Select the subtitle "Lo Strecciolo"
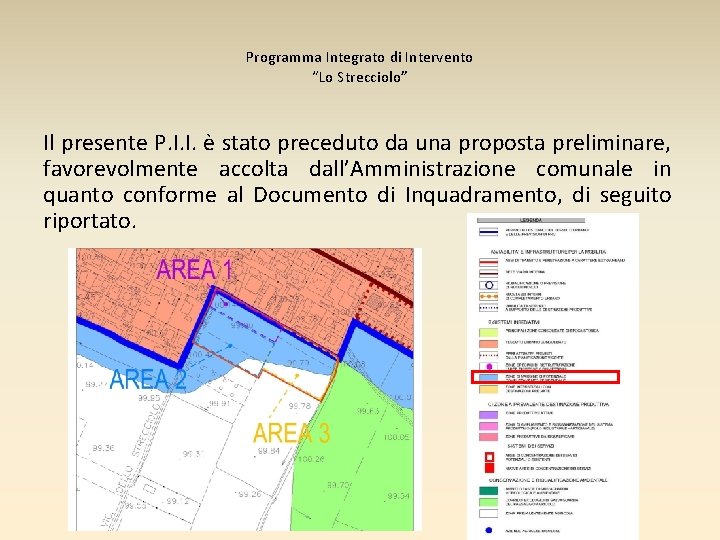Screen dimensions: 720x540 pos(359,77)
